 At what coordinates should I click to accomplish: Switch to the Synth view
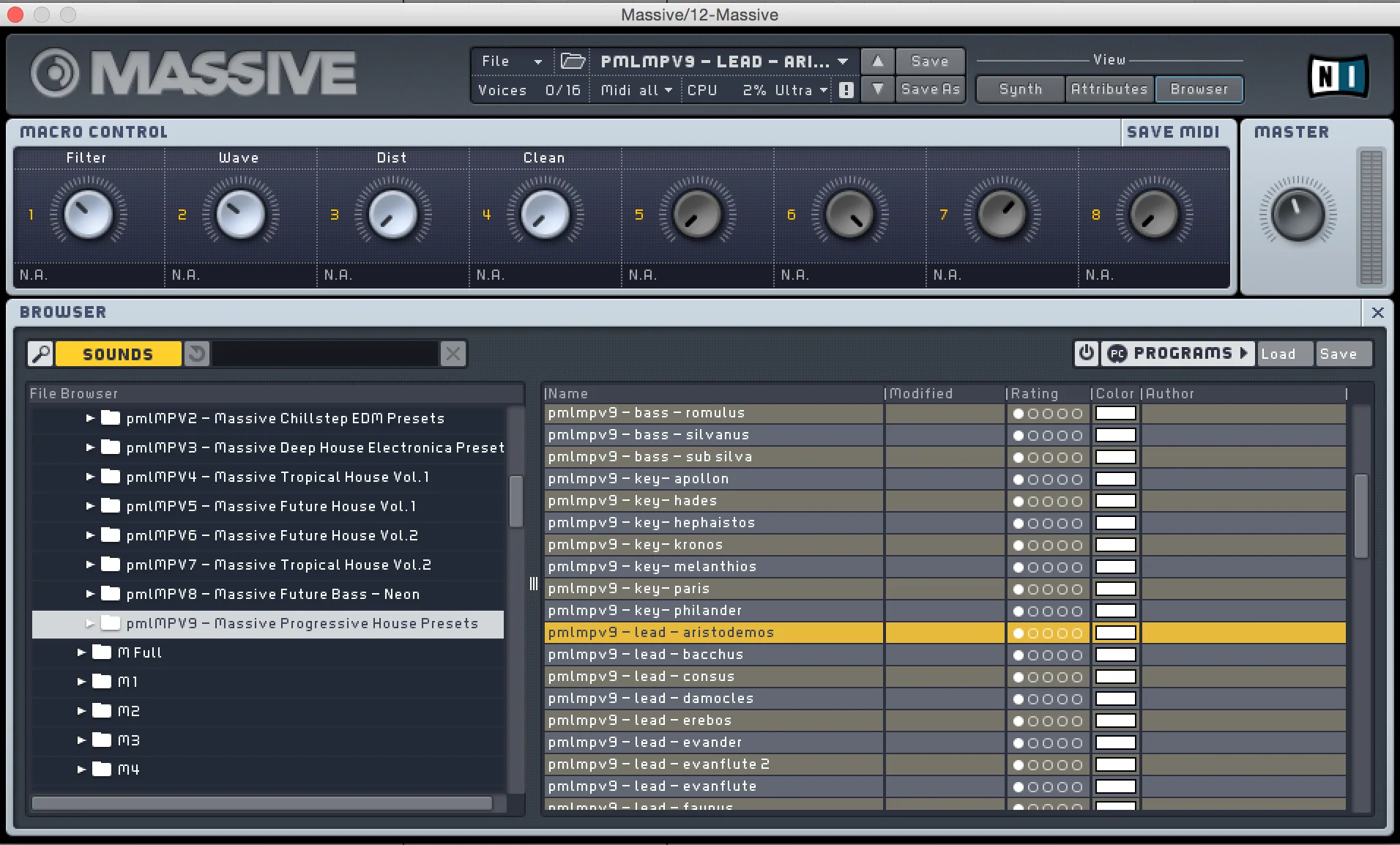pos(1020,89)
